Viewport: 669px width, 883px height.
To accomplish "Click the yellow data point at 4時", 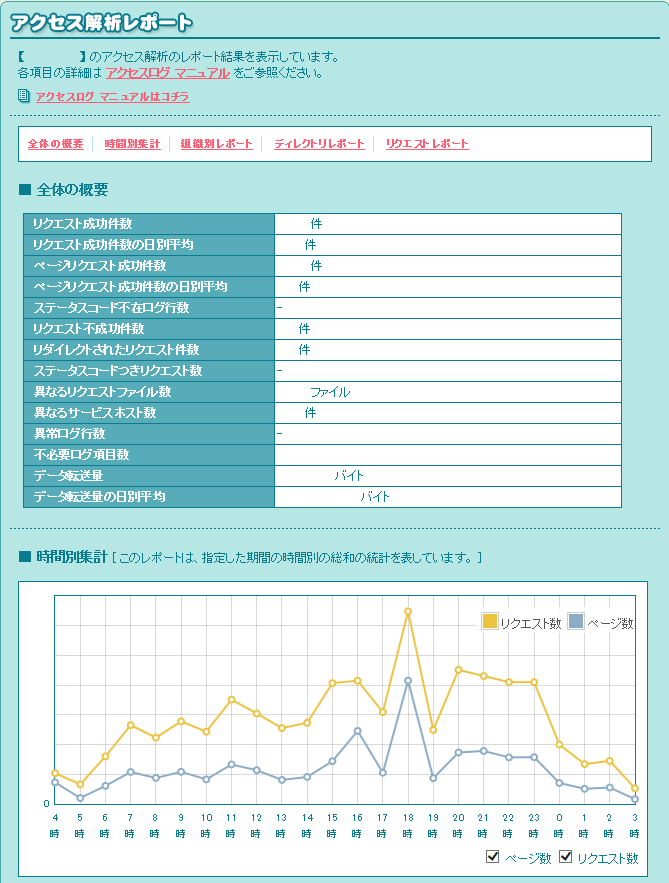I will pyautogui.click(x=55, y=773).
